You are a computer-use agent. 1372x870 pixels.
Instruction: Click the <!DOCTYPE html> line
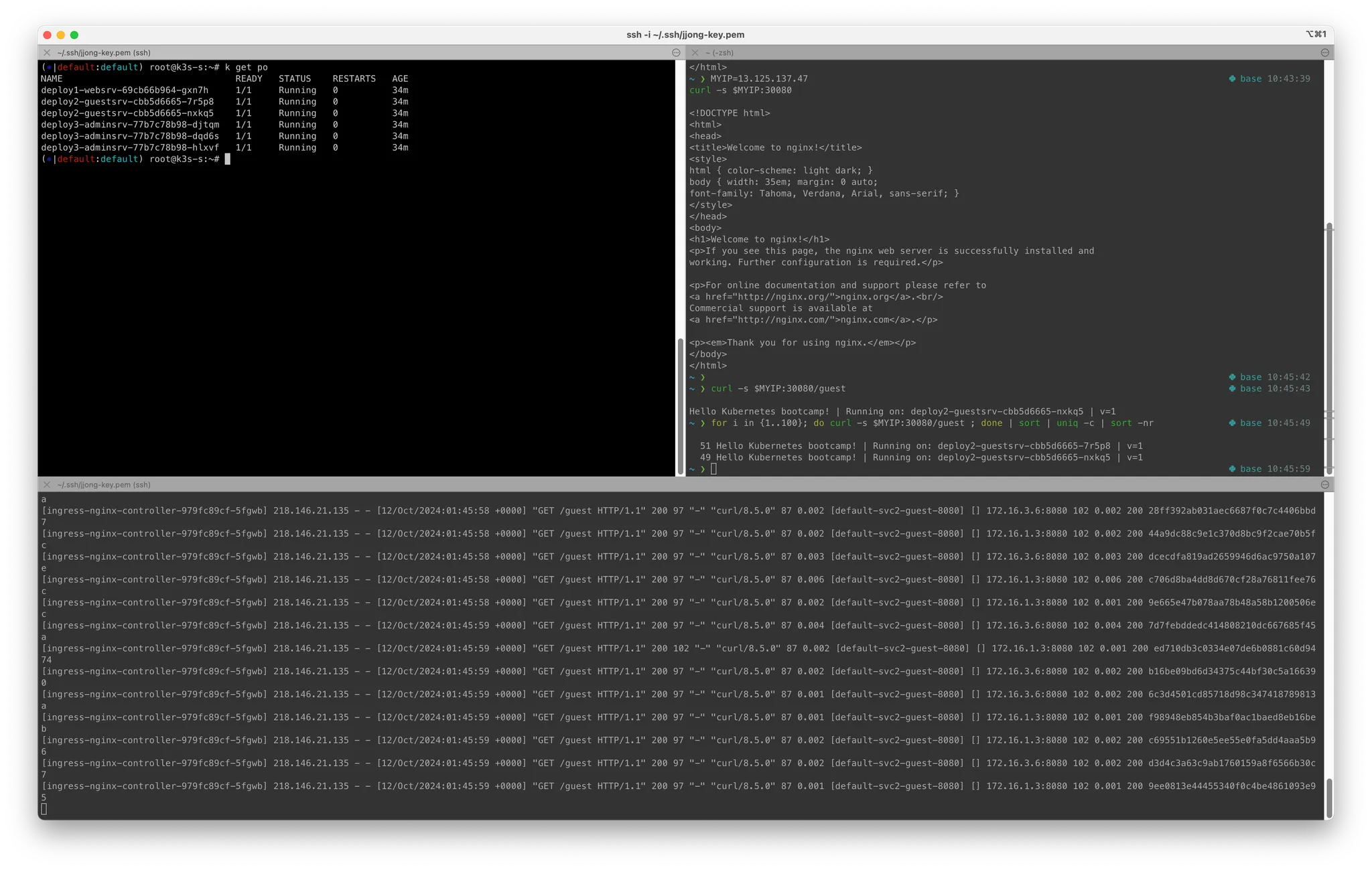[x=730, y=113]
